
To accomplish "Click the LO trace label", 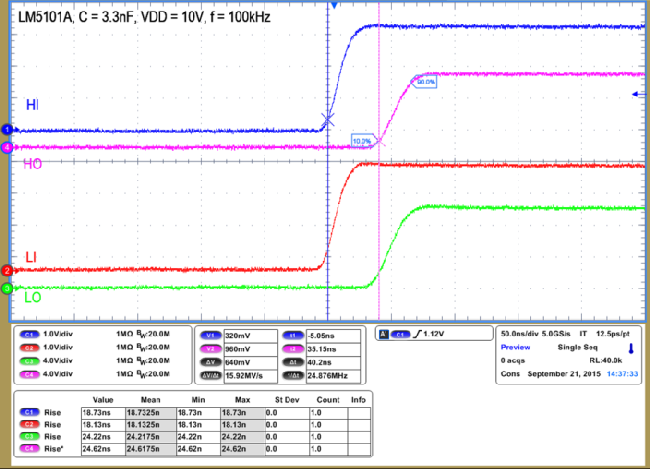I will click(32, 297).
